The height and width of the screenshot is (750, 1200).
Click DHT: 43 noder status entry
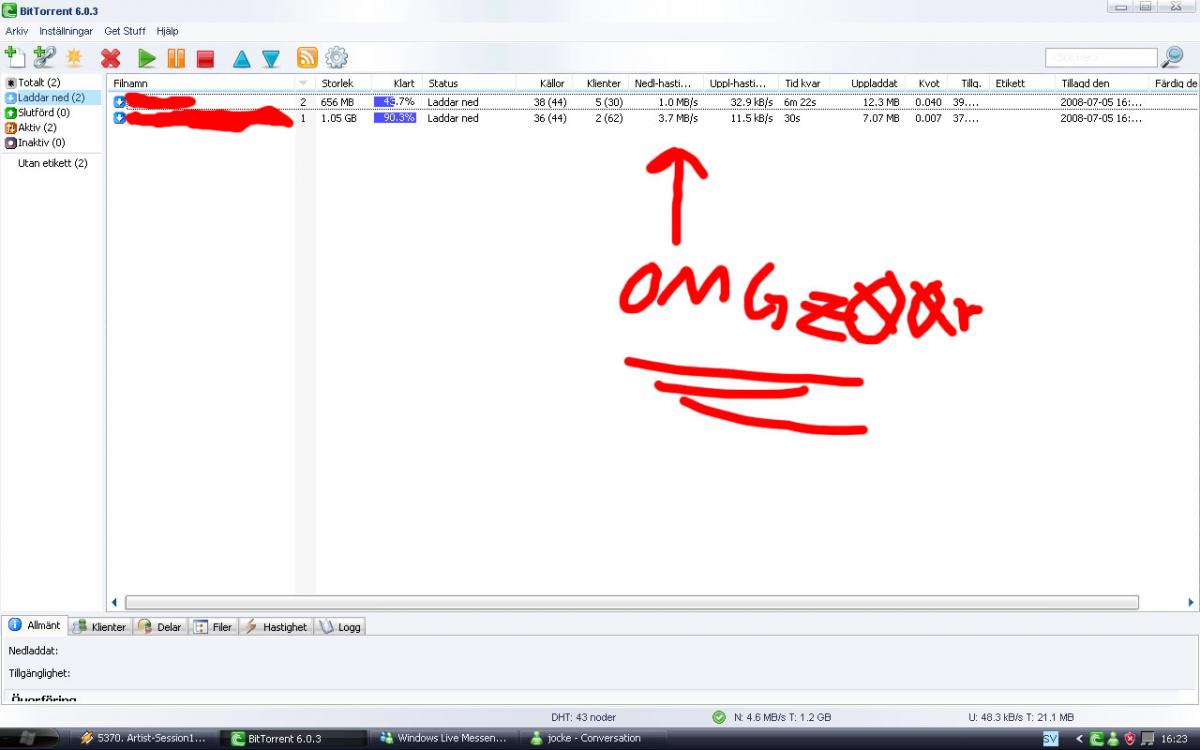[x=584, y=717]
